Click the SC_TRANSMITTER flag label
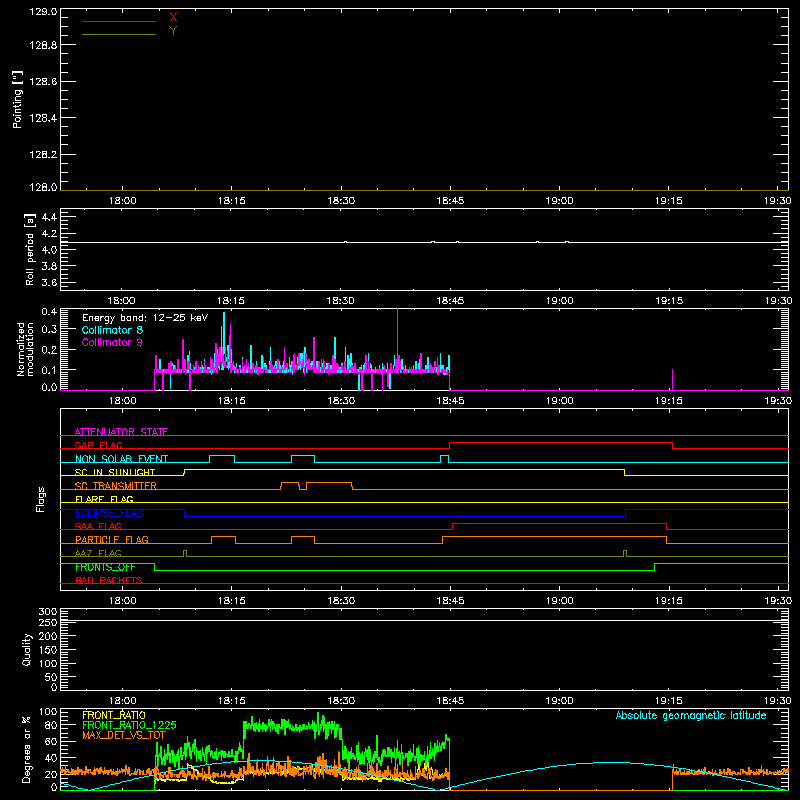Viewport: 800px width, 800px height. 116,486
